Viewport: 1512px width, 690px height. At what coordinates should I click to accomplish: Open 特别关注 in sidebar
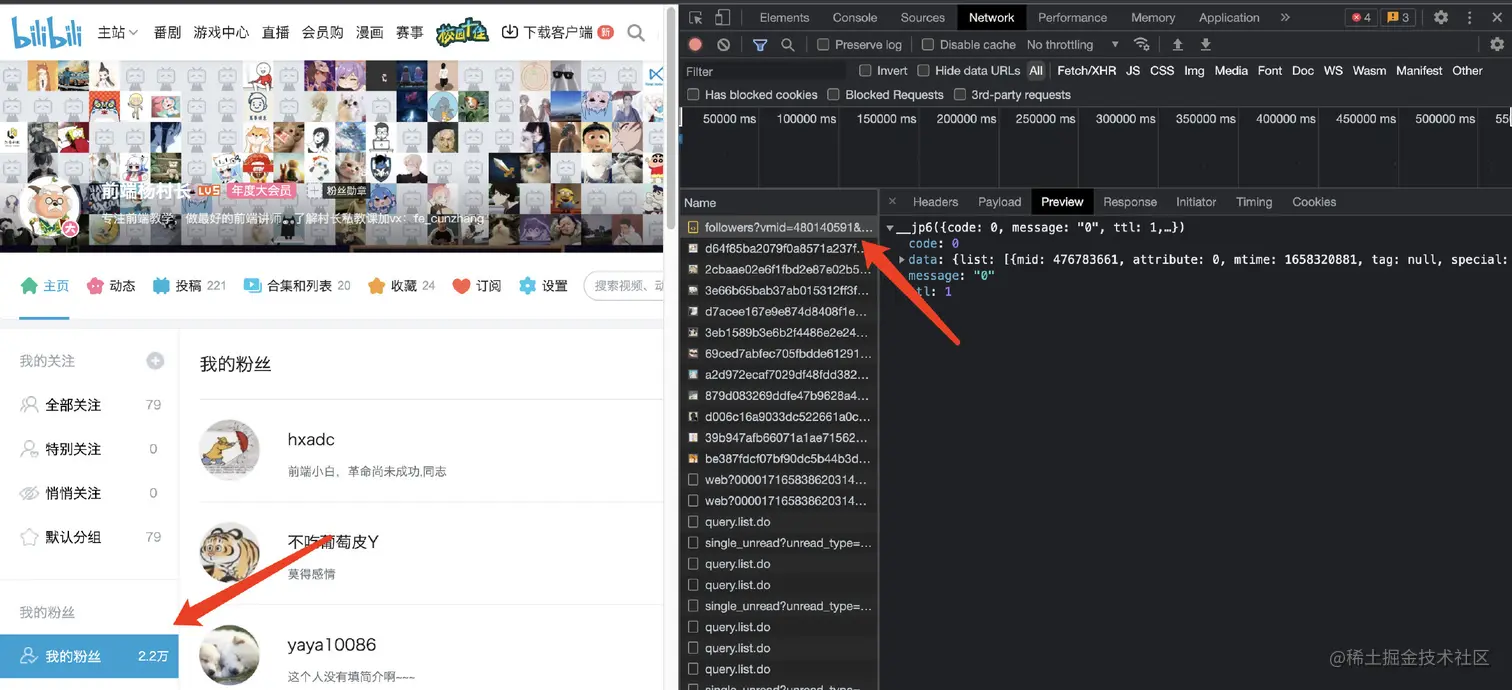(90, 449)
